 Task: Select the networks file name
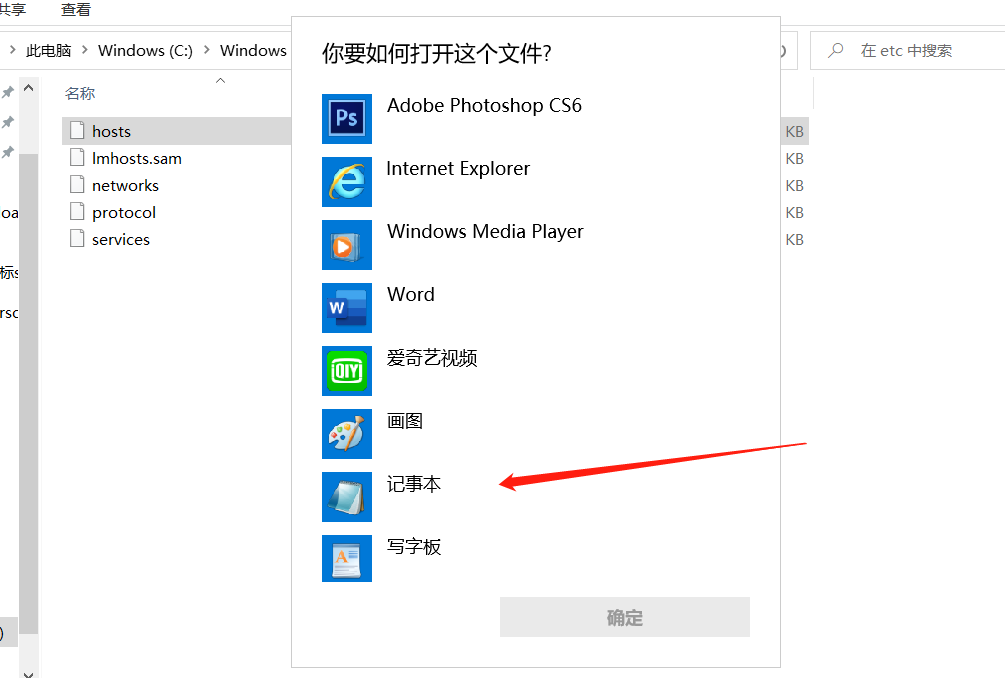coord(125,185)
